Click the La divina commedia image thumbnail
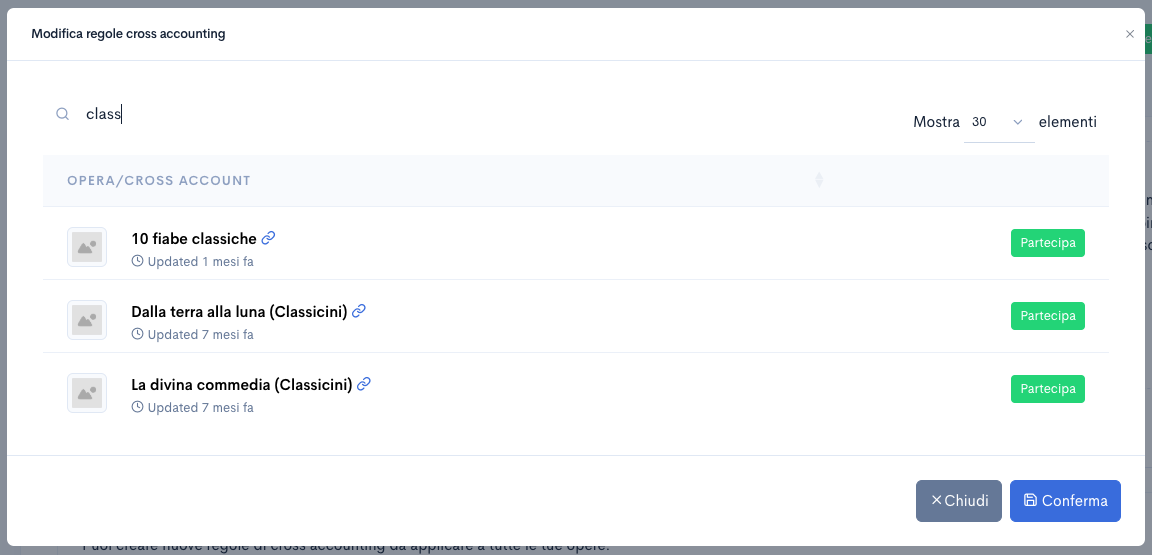 pos(87,393)
